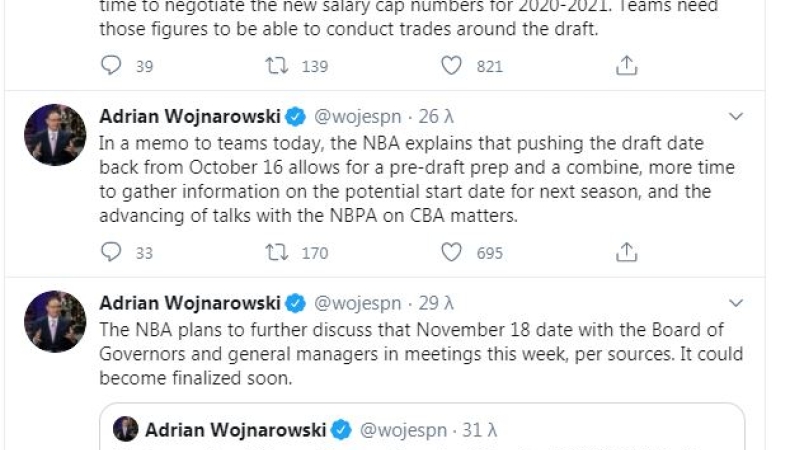Reply to the NBA memo tweet
The image size is (790, 450).
(111, 252)
